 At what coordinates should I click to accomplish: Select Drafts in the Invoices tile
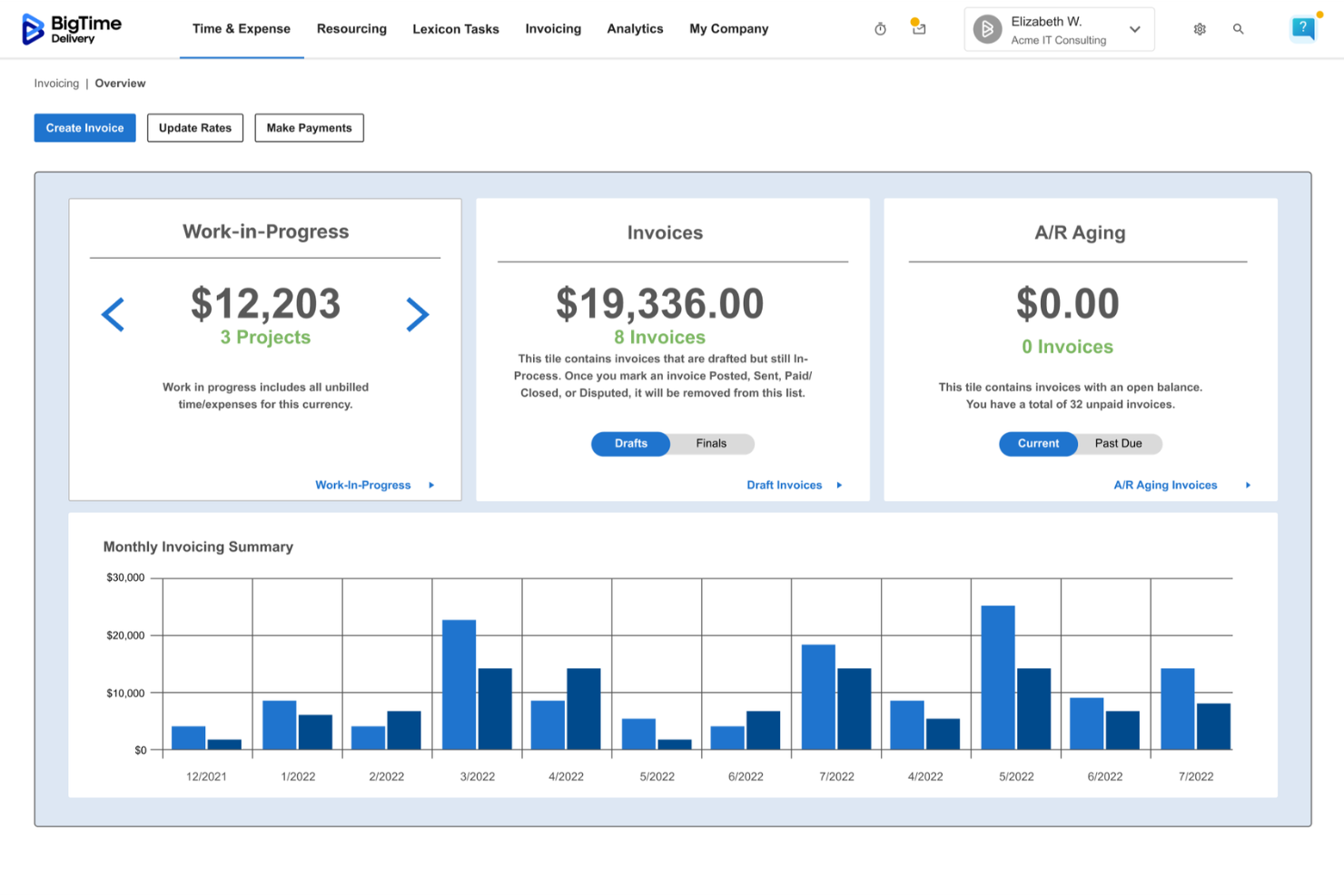click(x=630, y=444)
